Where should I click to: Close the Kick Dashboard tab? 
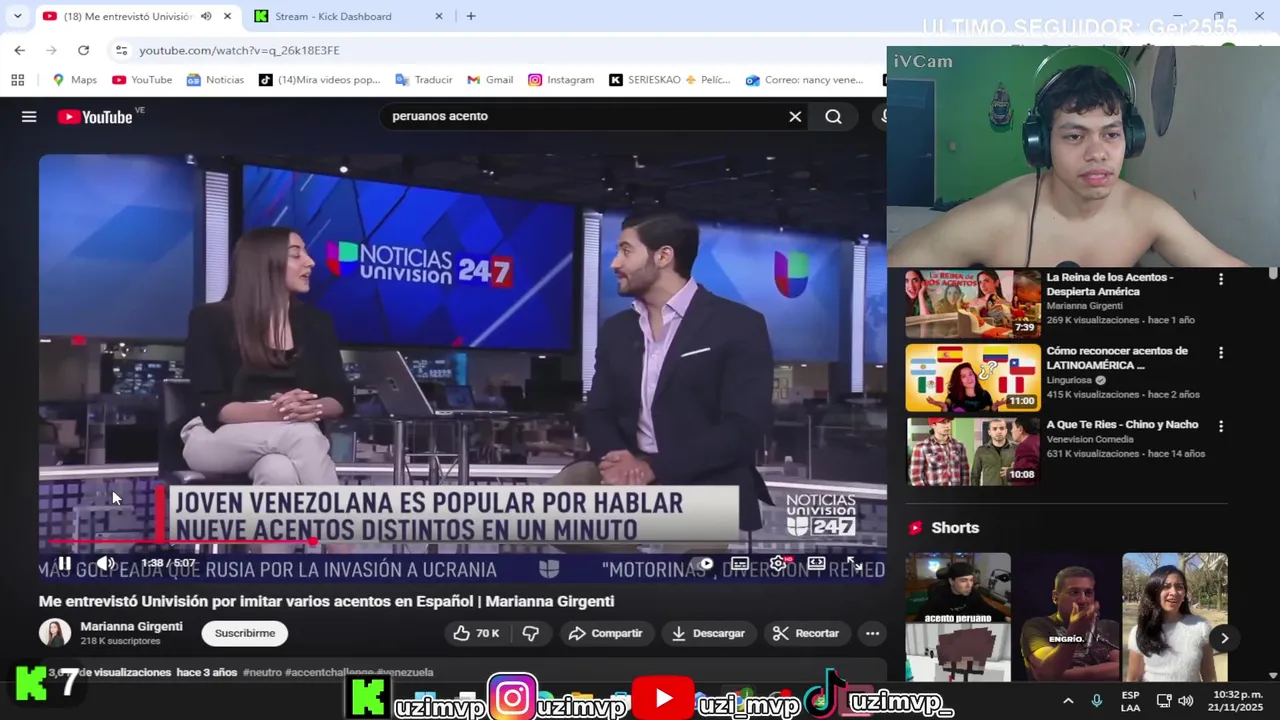coord(439,16)
